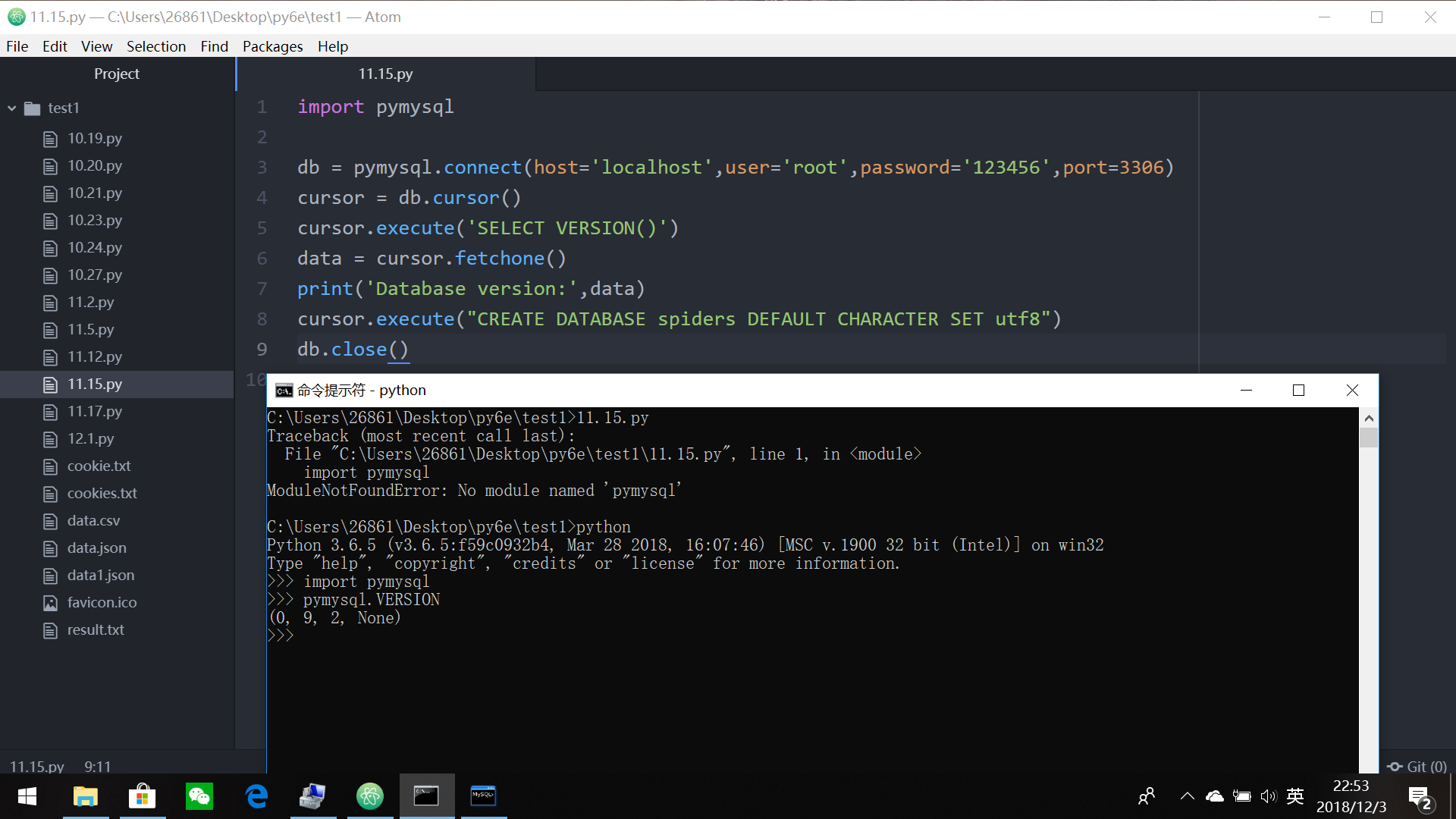The image size is (1456, 819).
Task: Open 11.2.py in the tree
Action: point(91,302)
